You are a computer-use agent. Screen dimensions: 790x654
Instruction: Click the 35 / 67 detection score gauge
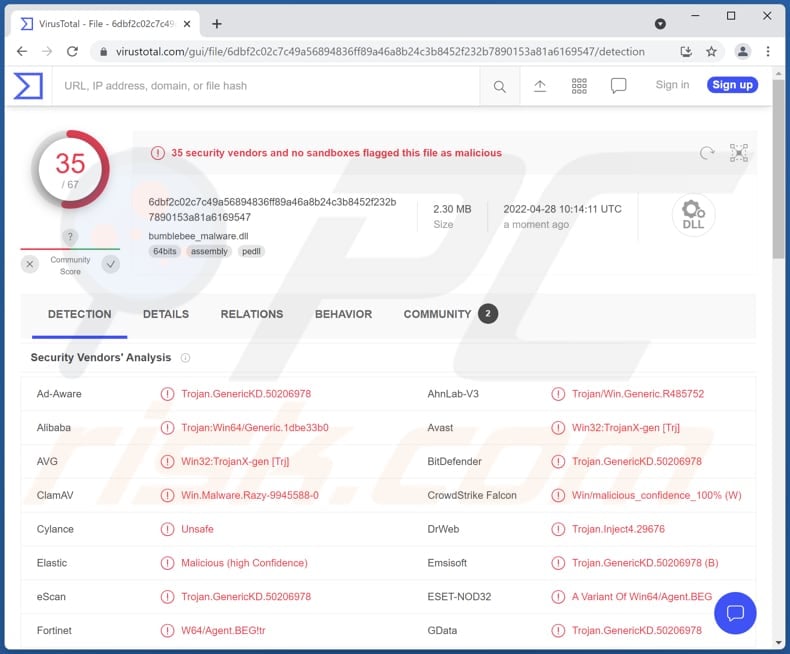coord(70,169)
